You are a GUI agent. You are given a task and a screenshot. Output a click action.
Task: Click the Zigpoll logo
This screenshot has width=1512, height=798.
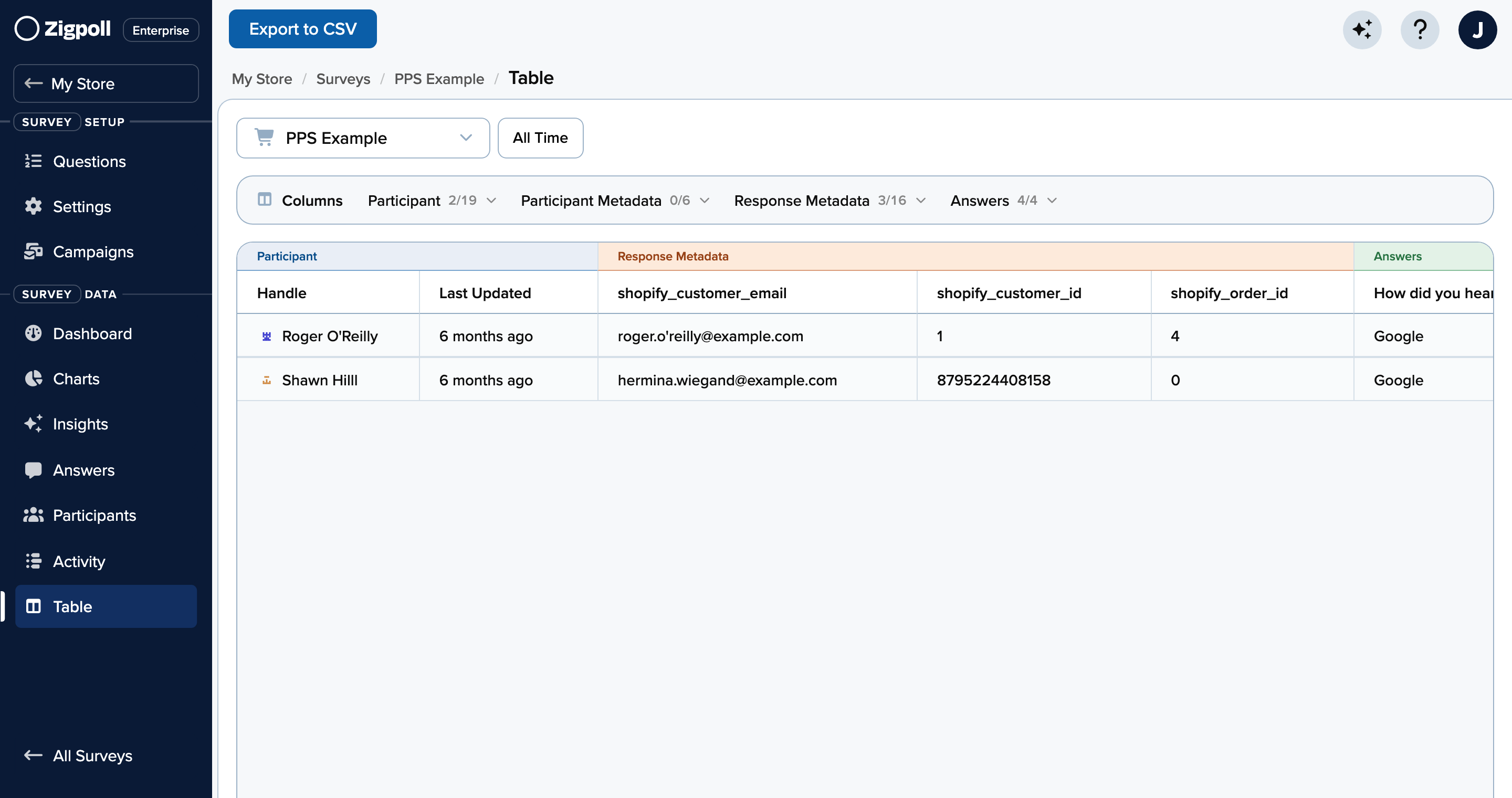[62, 29]
